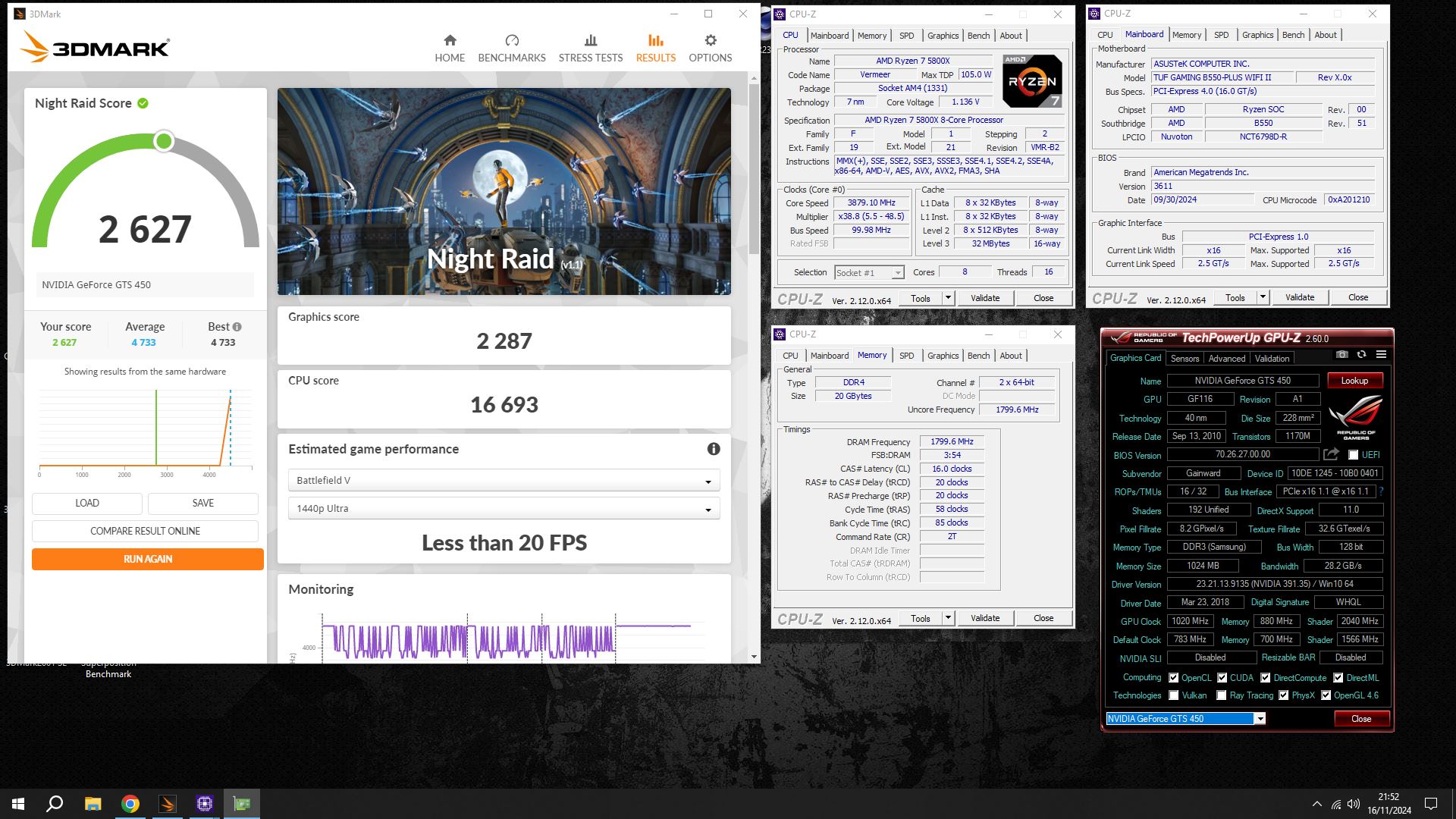
Task: Click the GPU-Z refresh icon
Action: 1361,354
